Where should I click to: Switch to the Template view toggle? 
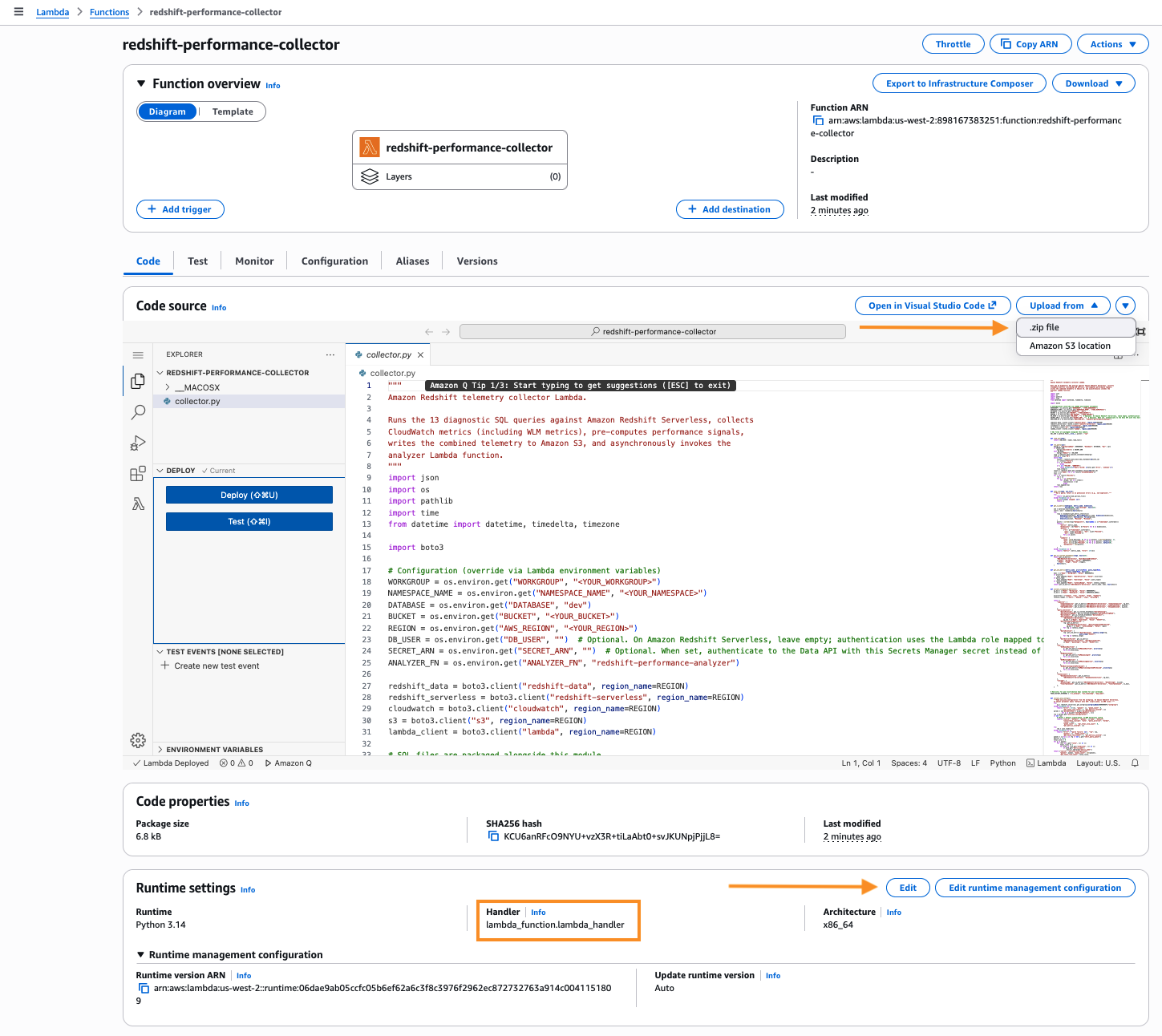233,111
